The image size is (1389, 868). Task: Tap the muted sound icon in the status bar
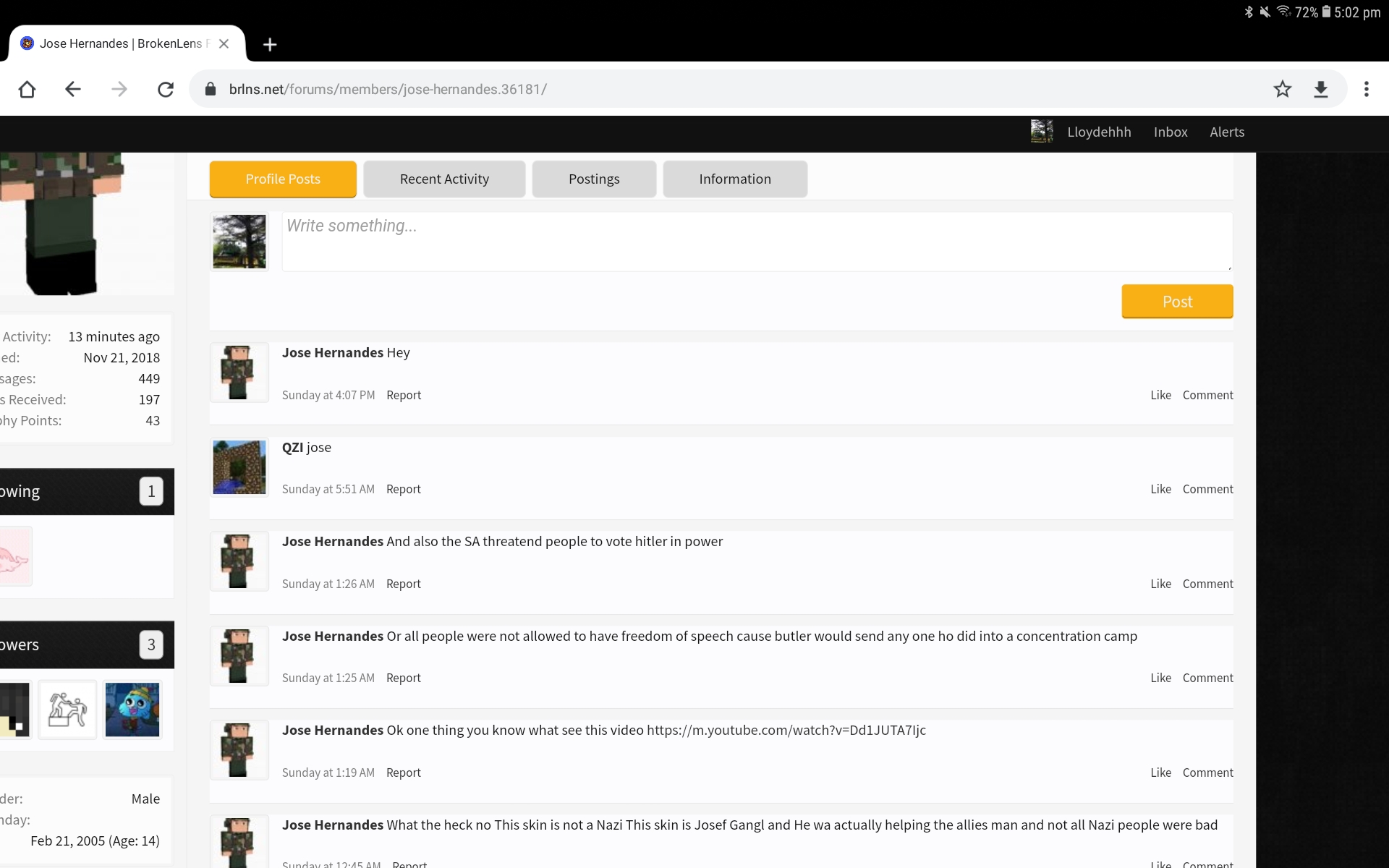1265,12
